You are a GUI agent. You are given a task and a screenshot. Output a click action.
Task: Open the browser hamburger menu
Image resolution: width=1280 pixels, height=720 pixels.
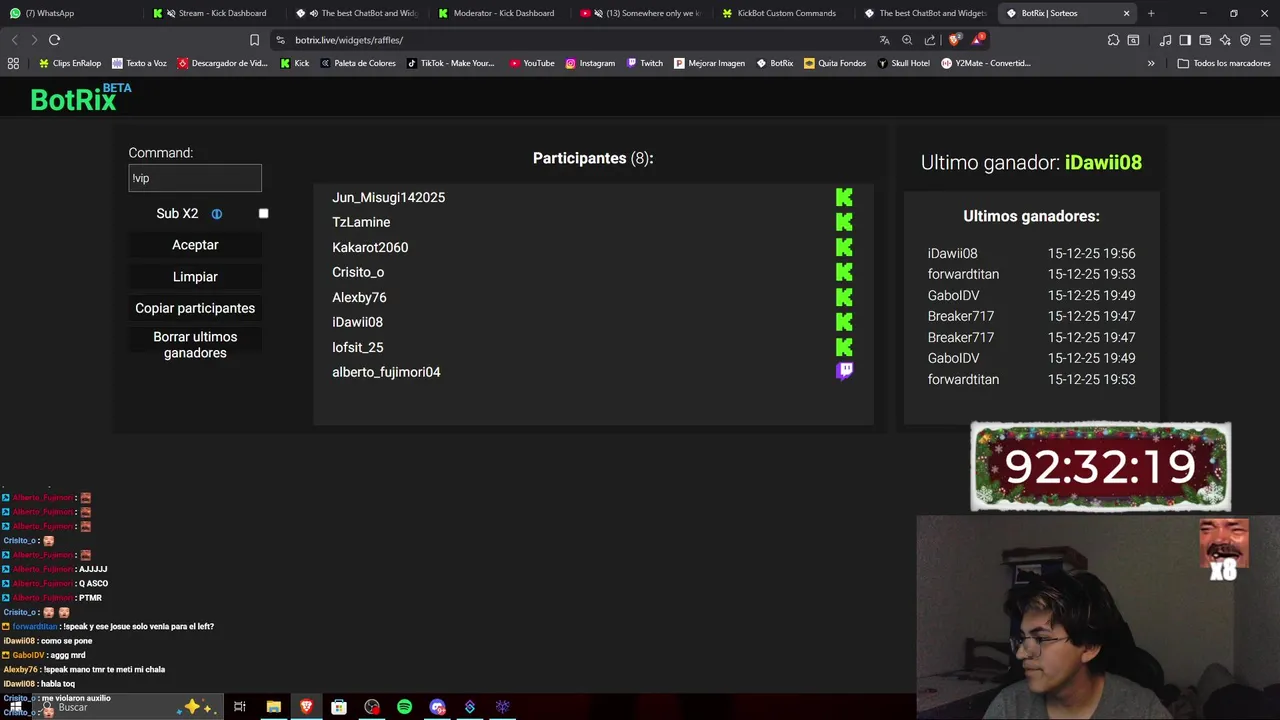(1265, 40)
